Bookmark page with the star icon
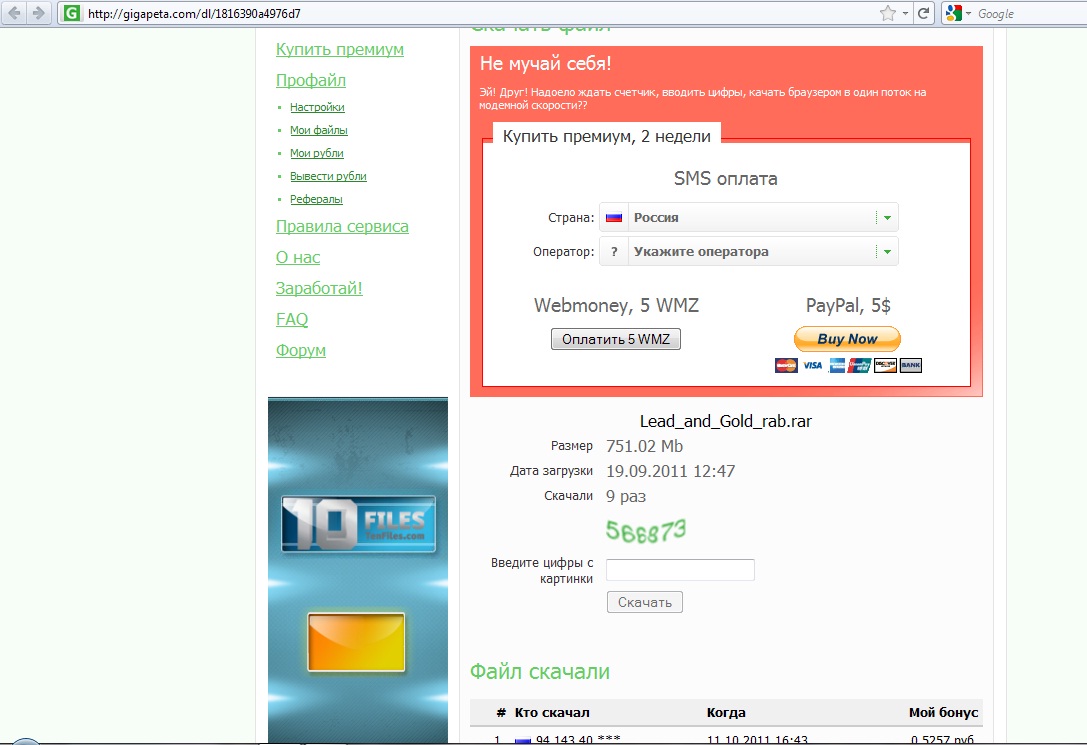The width and height of the screenshot is (1087, 745). point(887,13)
